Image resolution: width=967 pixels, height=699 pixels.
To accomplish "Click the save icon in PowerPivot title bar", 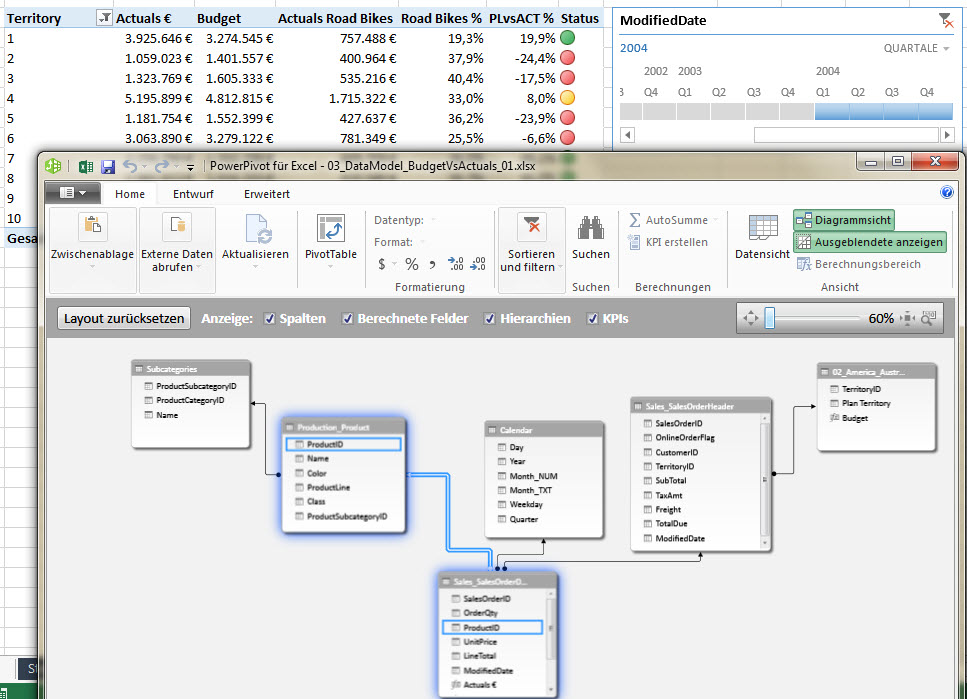I will (108, 167).
